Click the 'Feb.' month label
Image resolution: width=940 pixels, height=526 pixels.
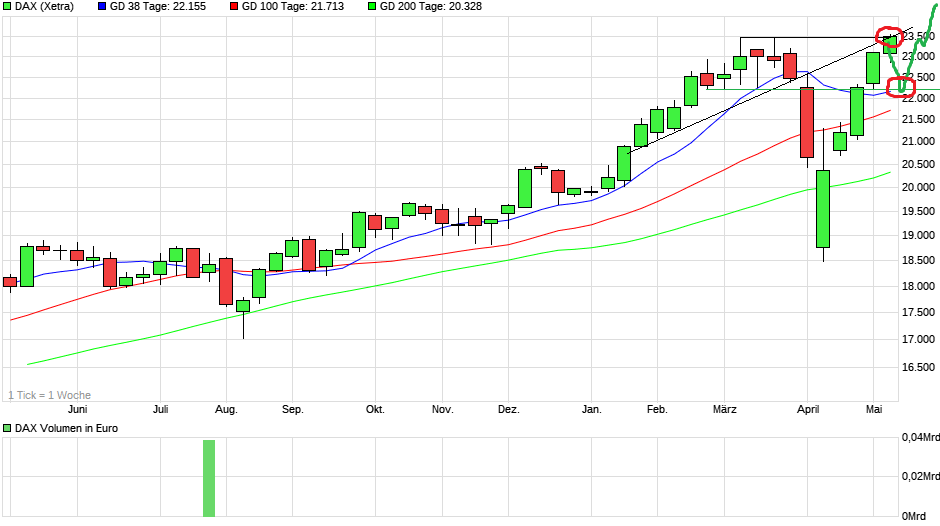pos(657,410)
